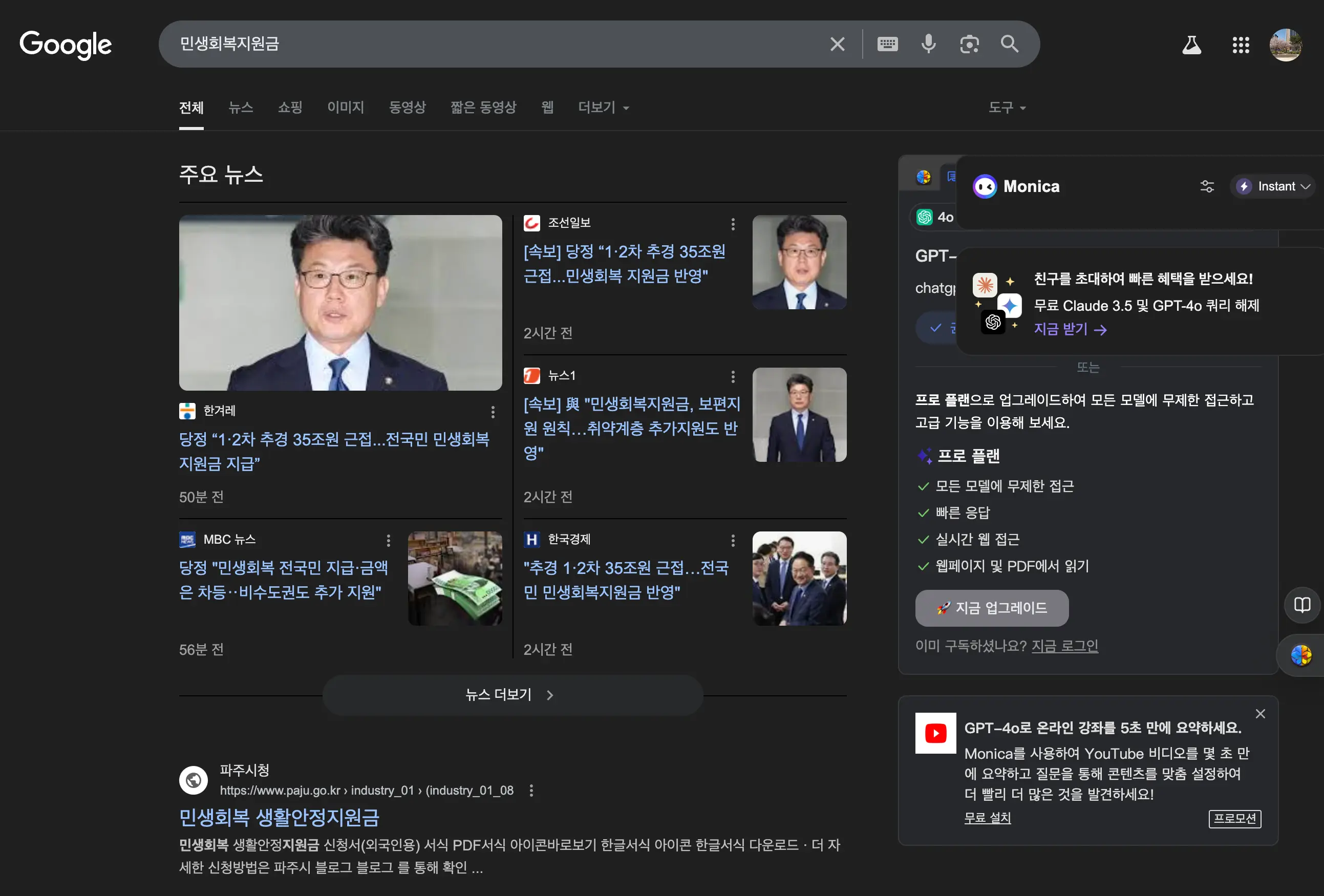1324x896 pixels.
Task: Click 뉴스 더보기 button
Action: pos(512,694)
